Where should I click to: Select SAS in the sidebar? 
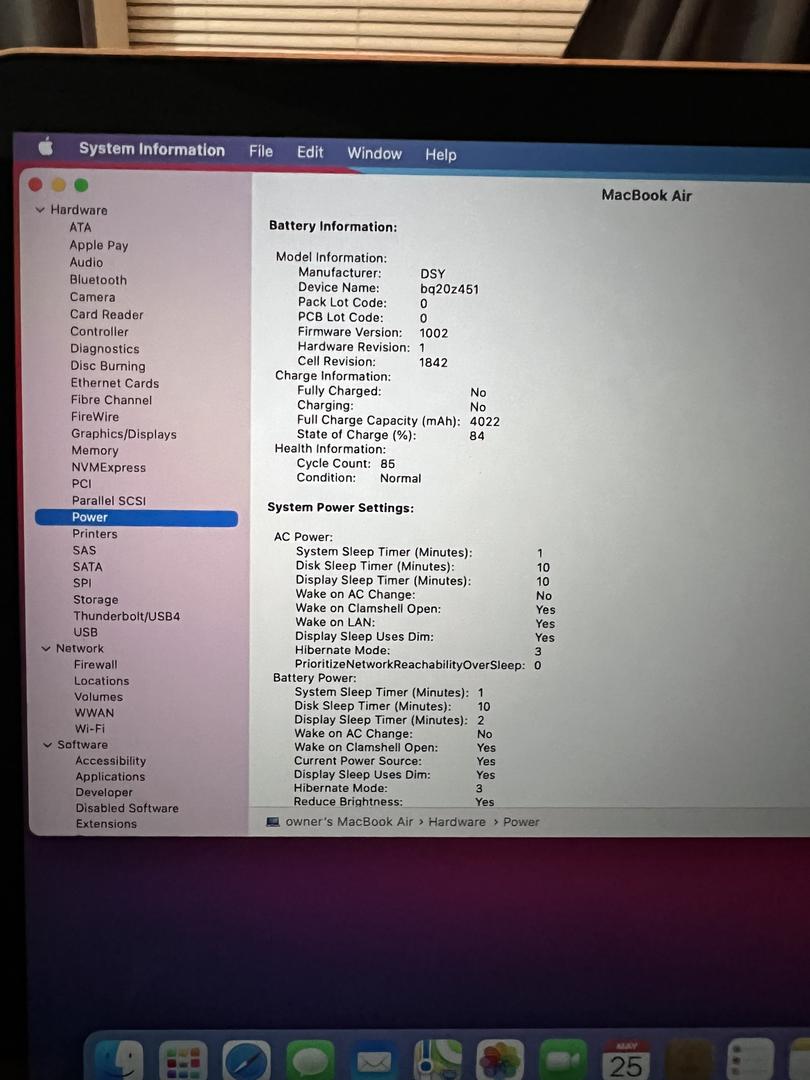(84, 550)
